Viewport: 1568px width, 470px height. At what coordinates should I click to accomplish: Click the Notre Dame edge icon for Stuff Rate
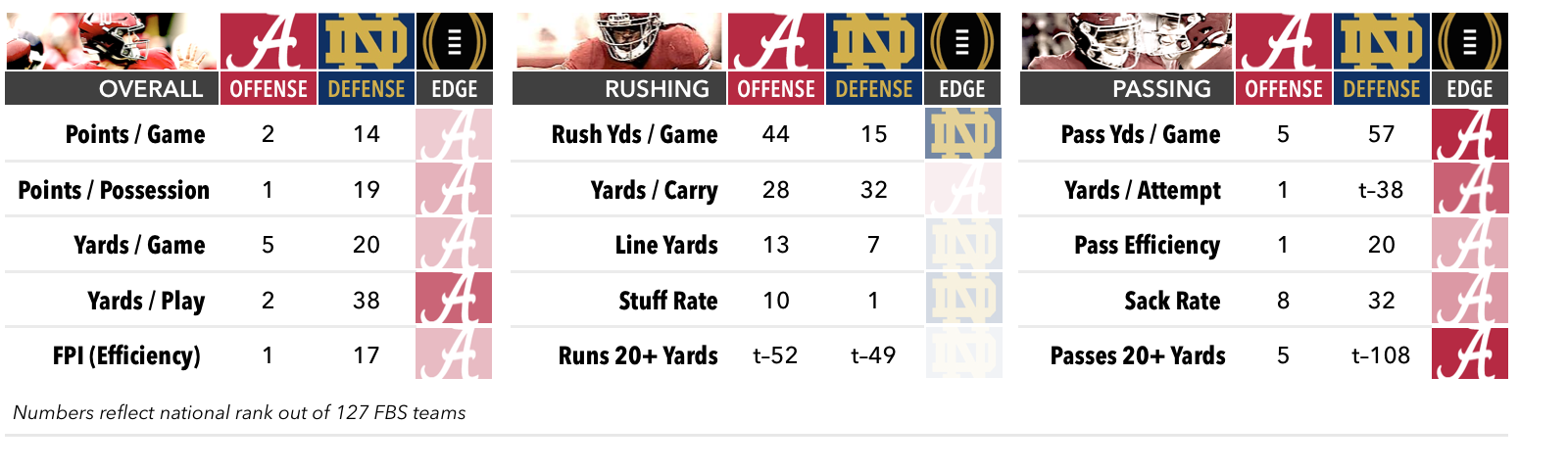(963, 299)
